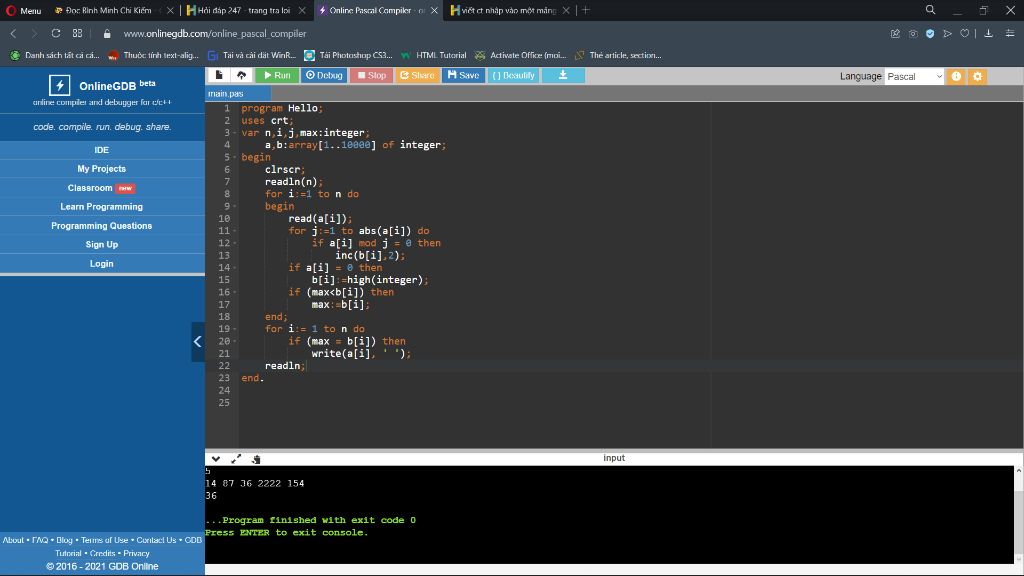
Task: Go to Learn Programming
Action: 102,206
